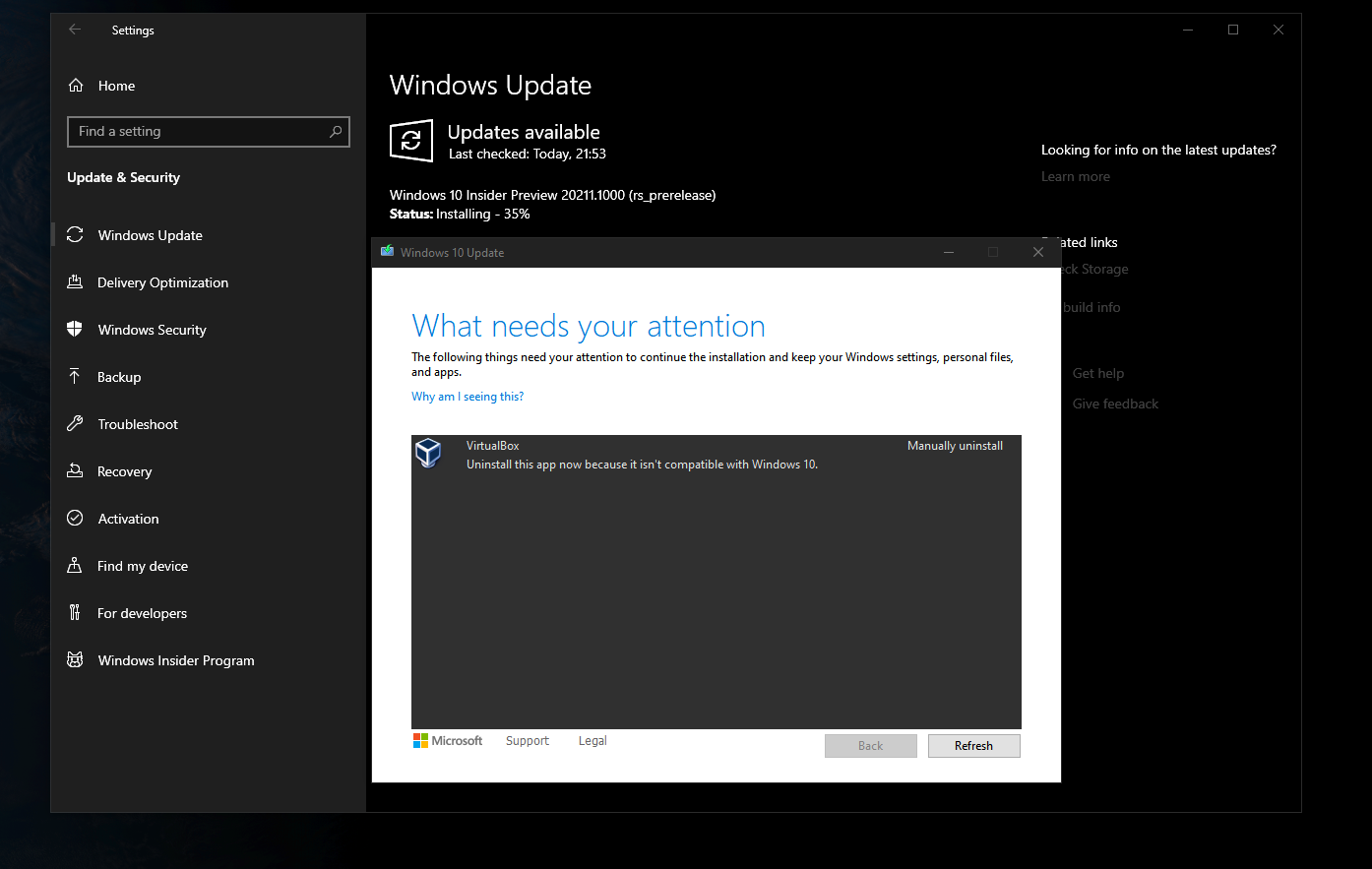
Task: Click the Microsoft logo in dialog footer
Action: (x=448, y=741)
